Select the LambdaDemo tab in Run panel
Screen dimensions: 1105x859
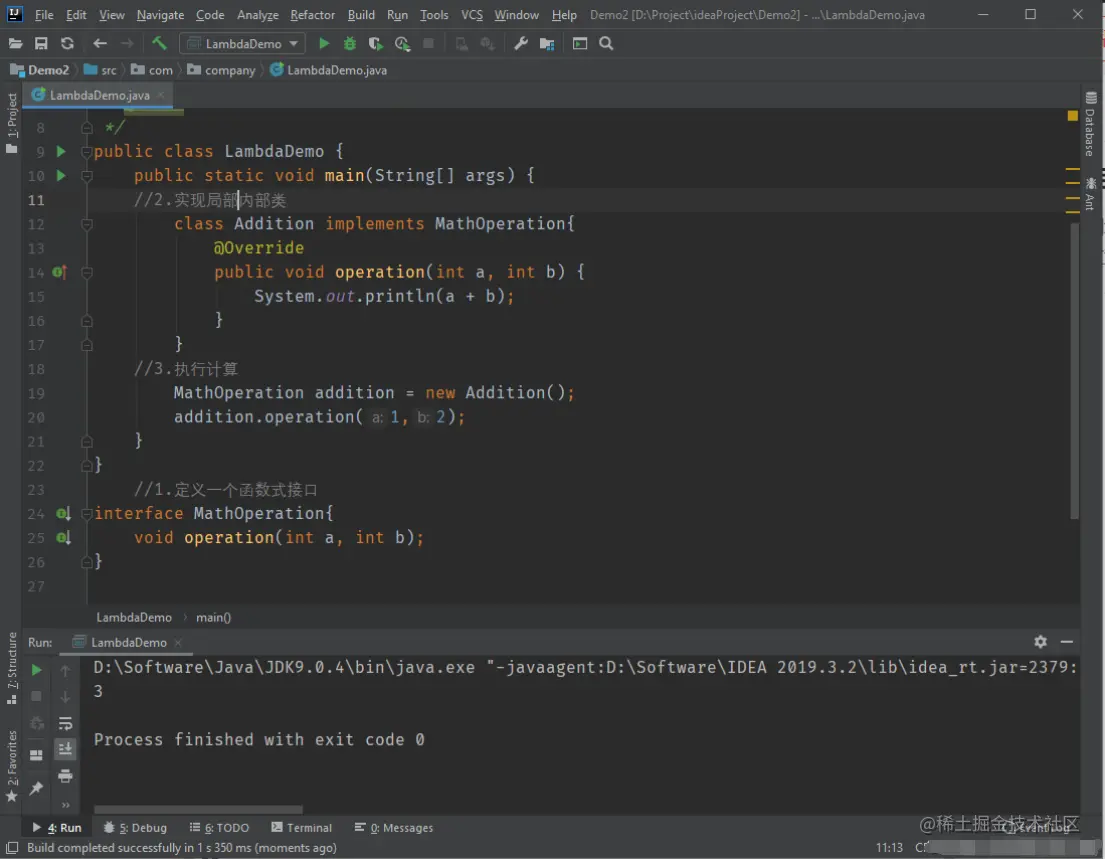(128, 643)
